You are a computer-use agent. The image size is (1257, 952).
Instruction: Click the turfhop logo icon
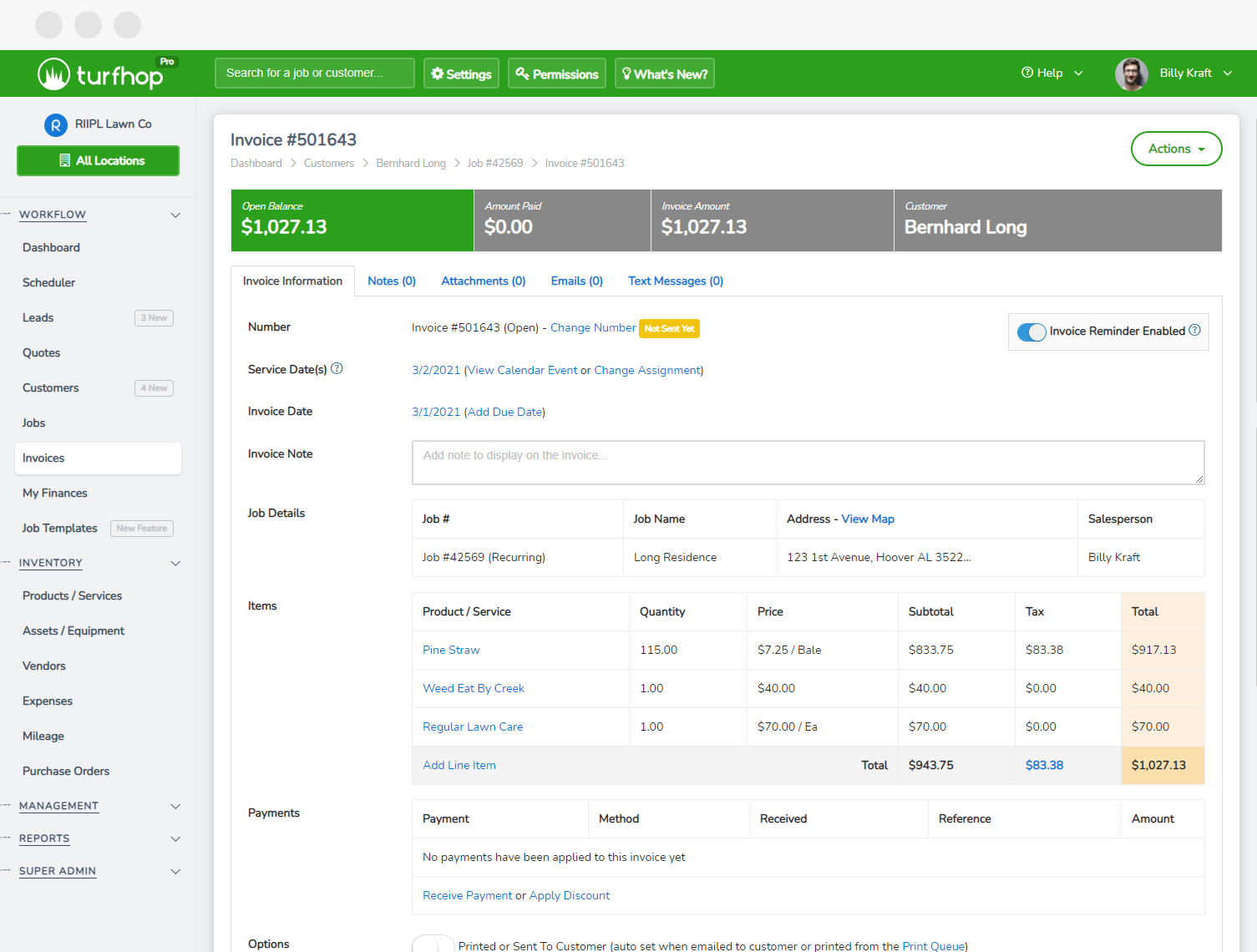53,74
